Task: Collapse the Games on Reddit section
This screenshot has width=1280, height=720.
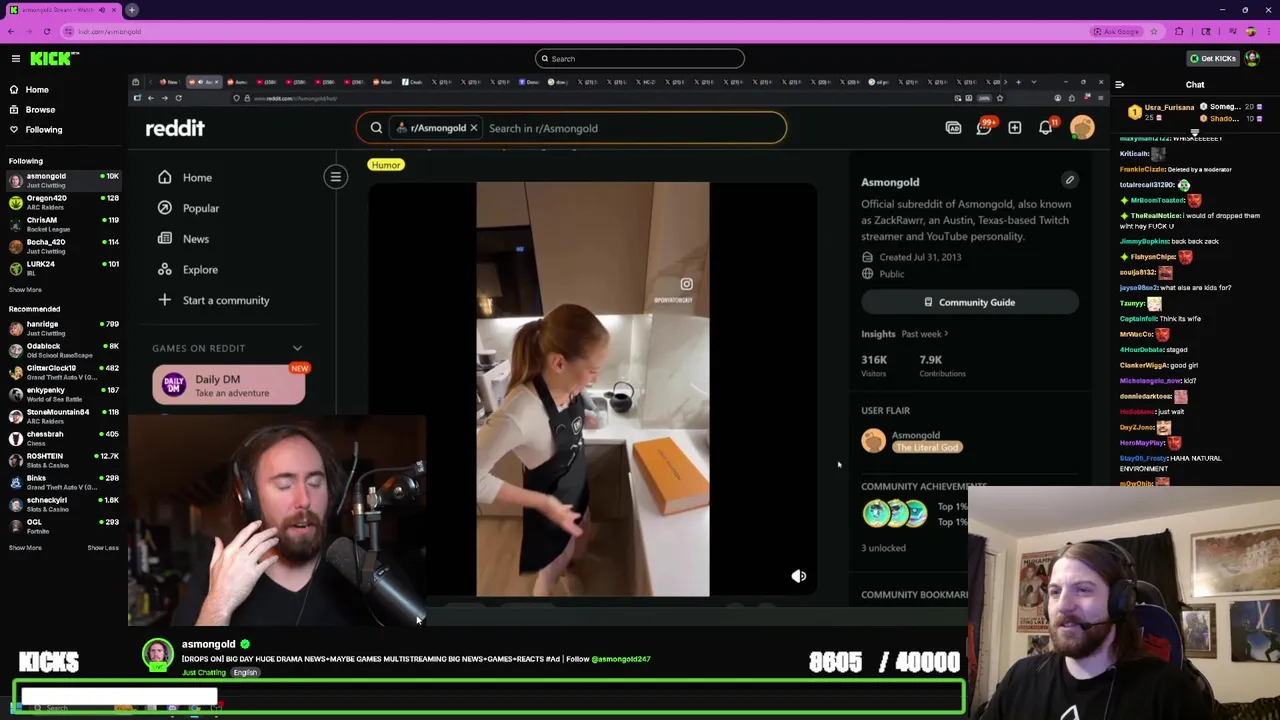Action: tap(297, 348)
